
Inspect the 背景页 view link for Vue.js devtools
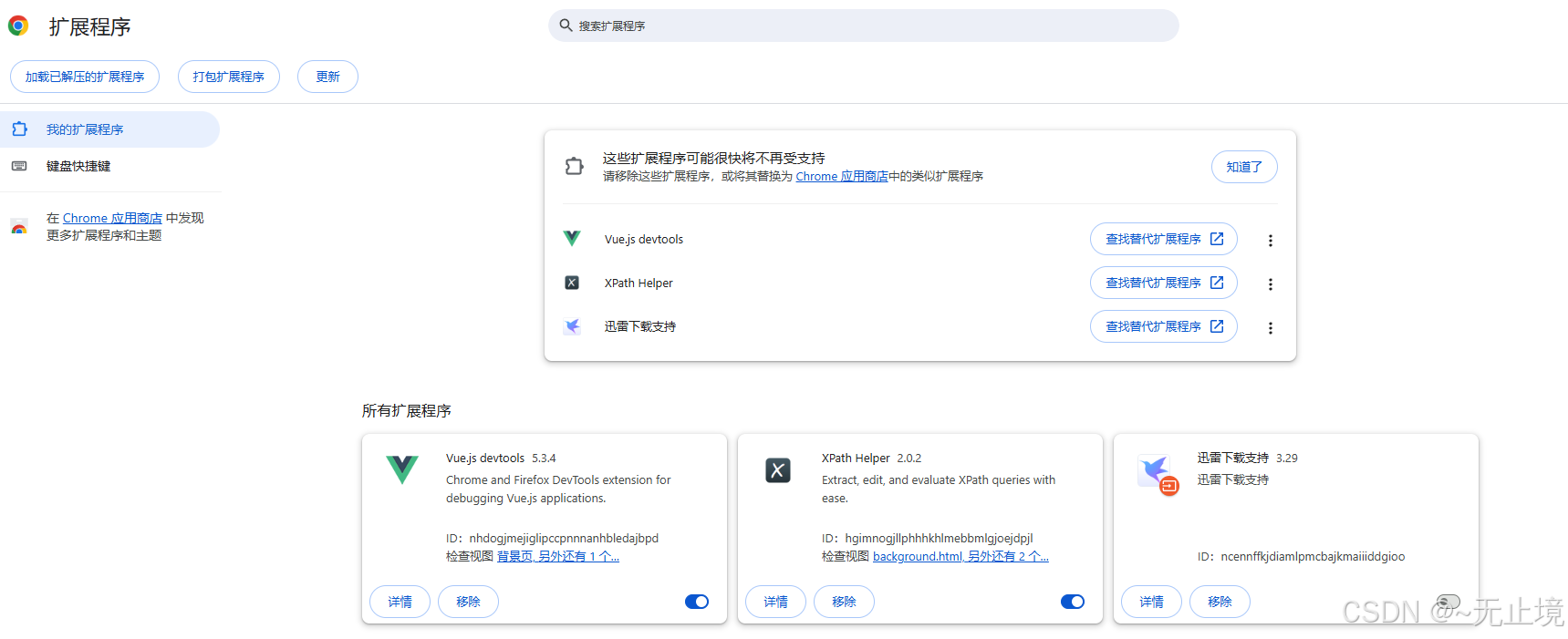pyautogui.click(x=558, y=556)
